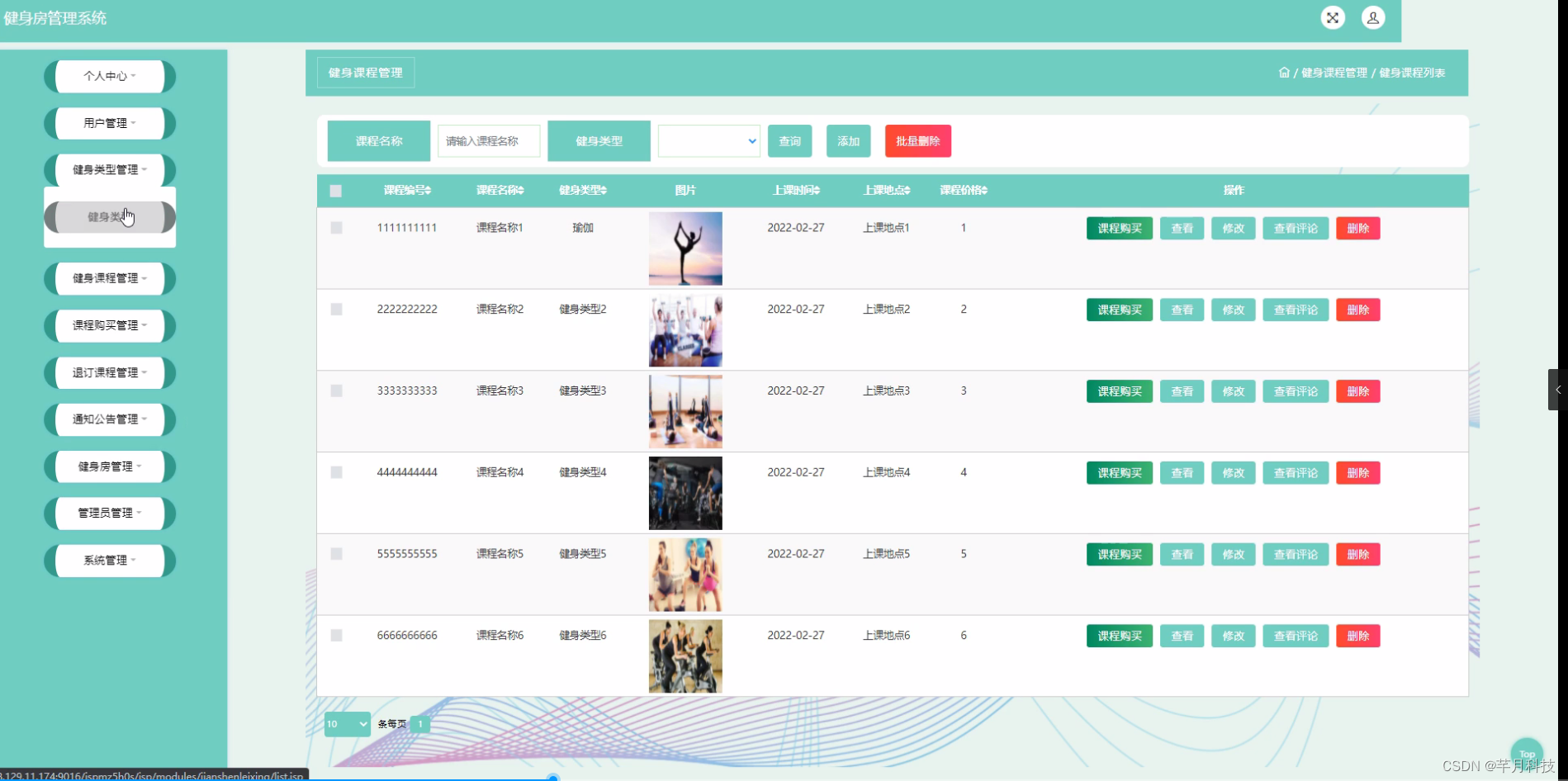Click the Top back-to-top icon

point(1527,754)
